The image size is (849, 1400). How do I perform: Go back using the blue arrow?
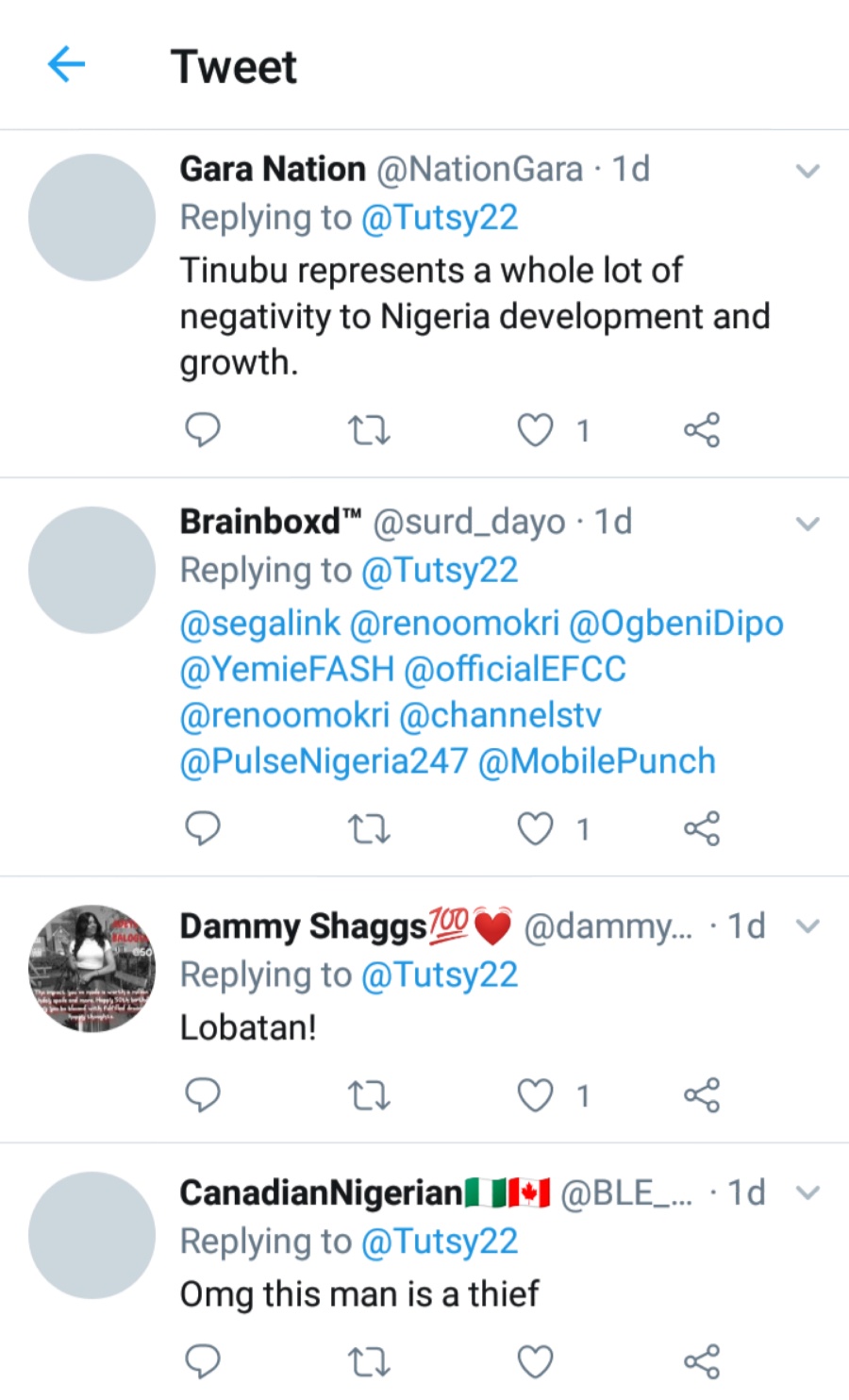point(66,65)
